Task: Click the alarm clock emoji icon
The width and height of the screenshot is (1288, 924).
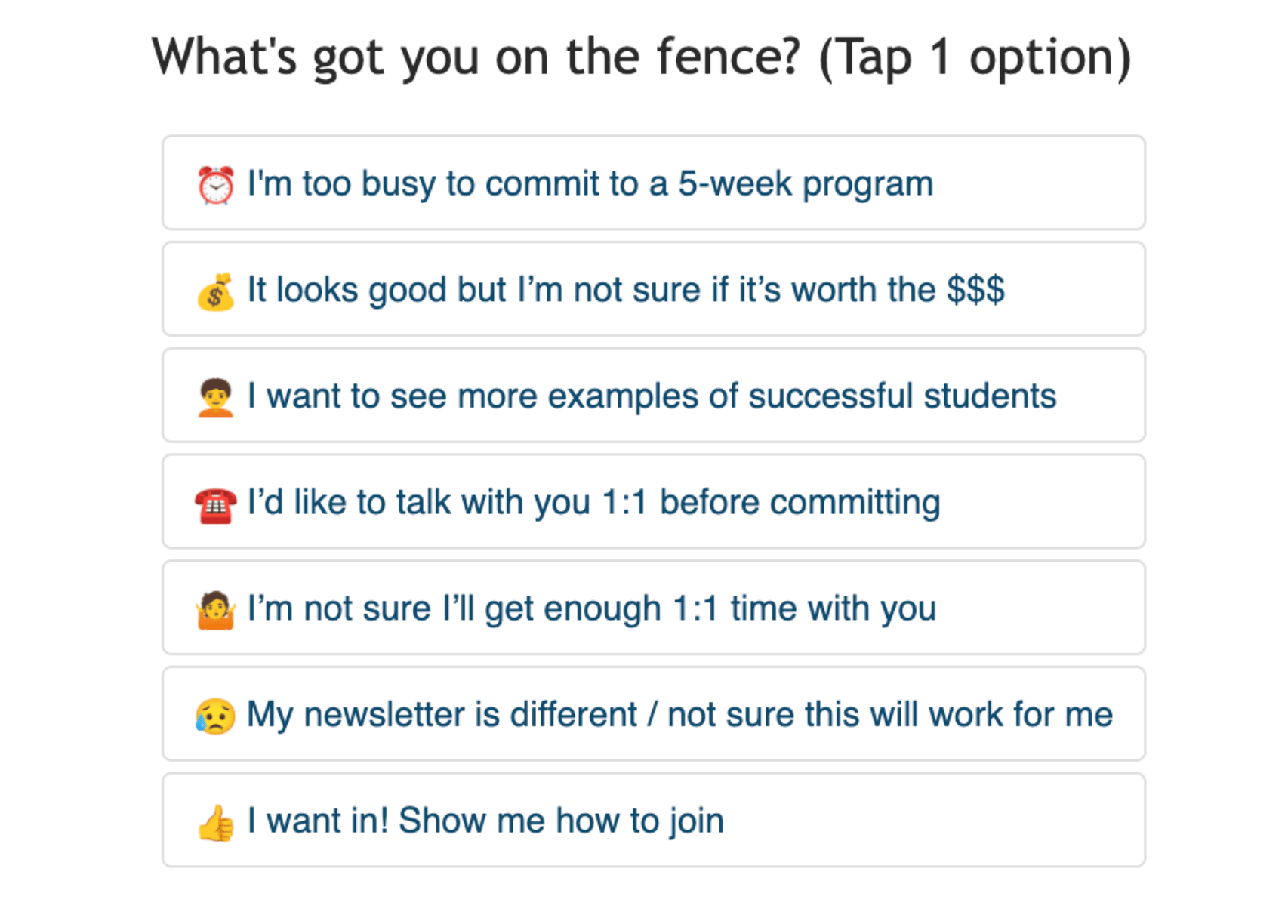Action: (216, 185)
